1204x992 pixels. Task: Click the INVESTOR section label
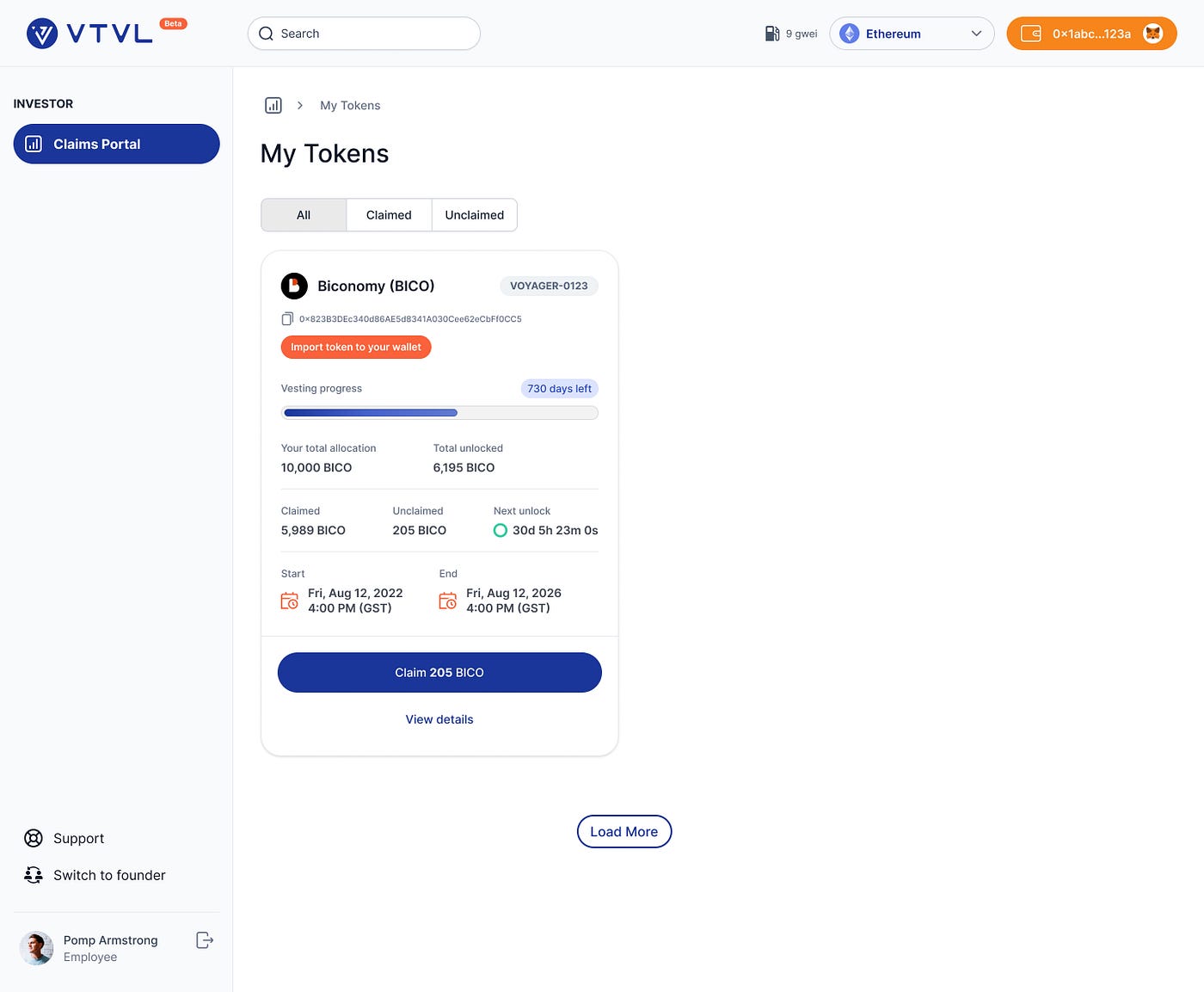pyautogui.click(x=43, y=103)
